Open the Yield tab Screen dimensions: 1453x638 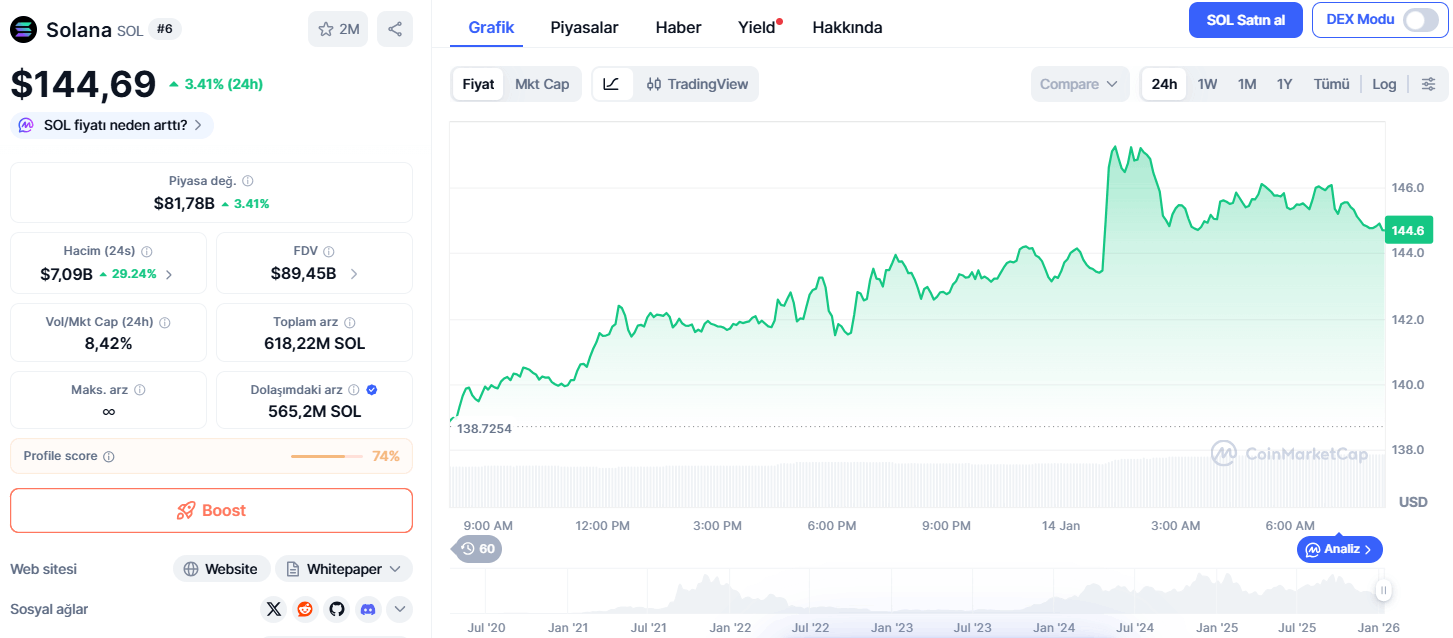(x=758, y=27)
